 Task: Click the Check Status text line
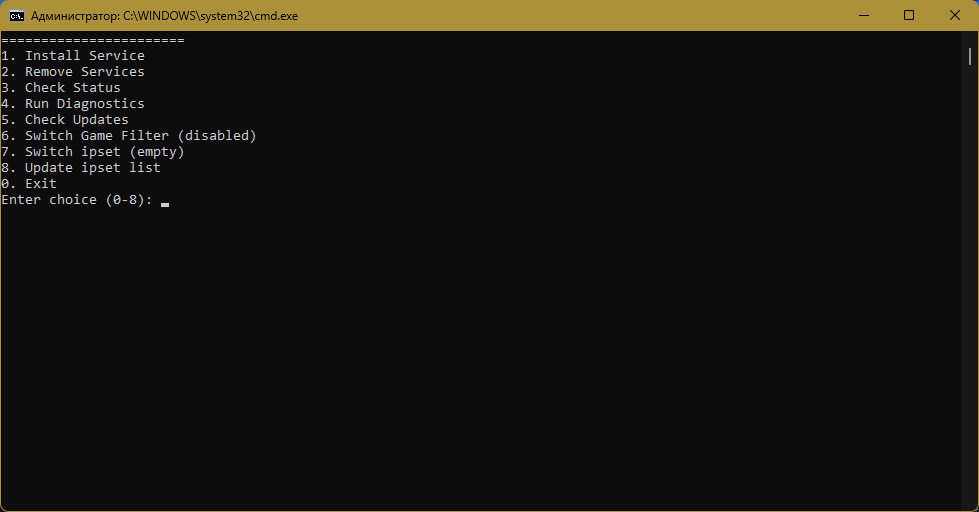click(61, 88)
